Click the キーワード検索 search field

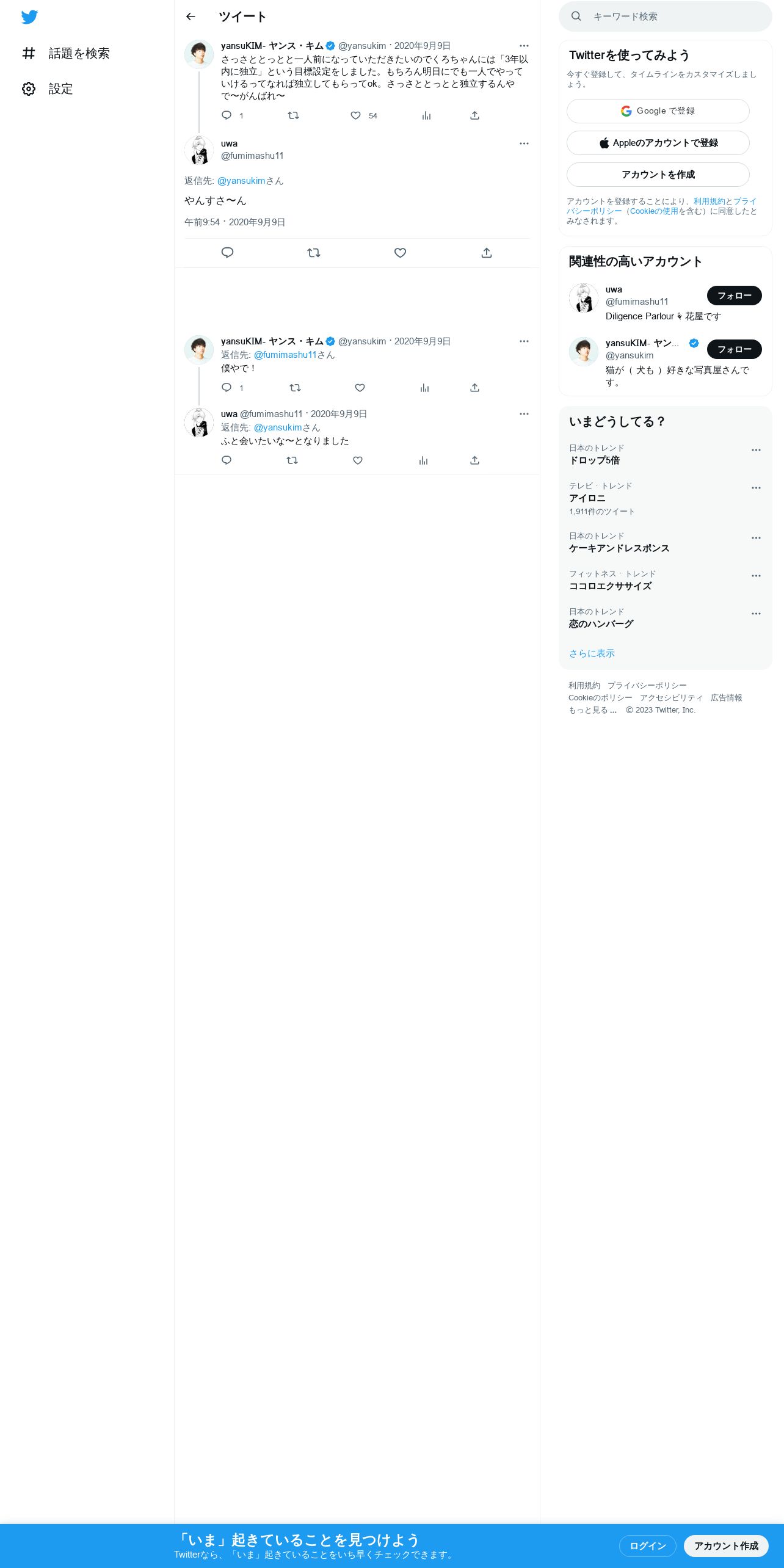(x=666, y=16)
